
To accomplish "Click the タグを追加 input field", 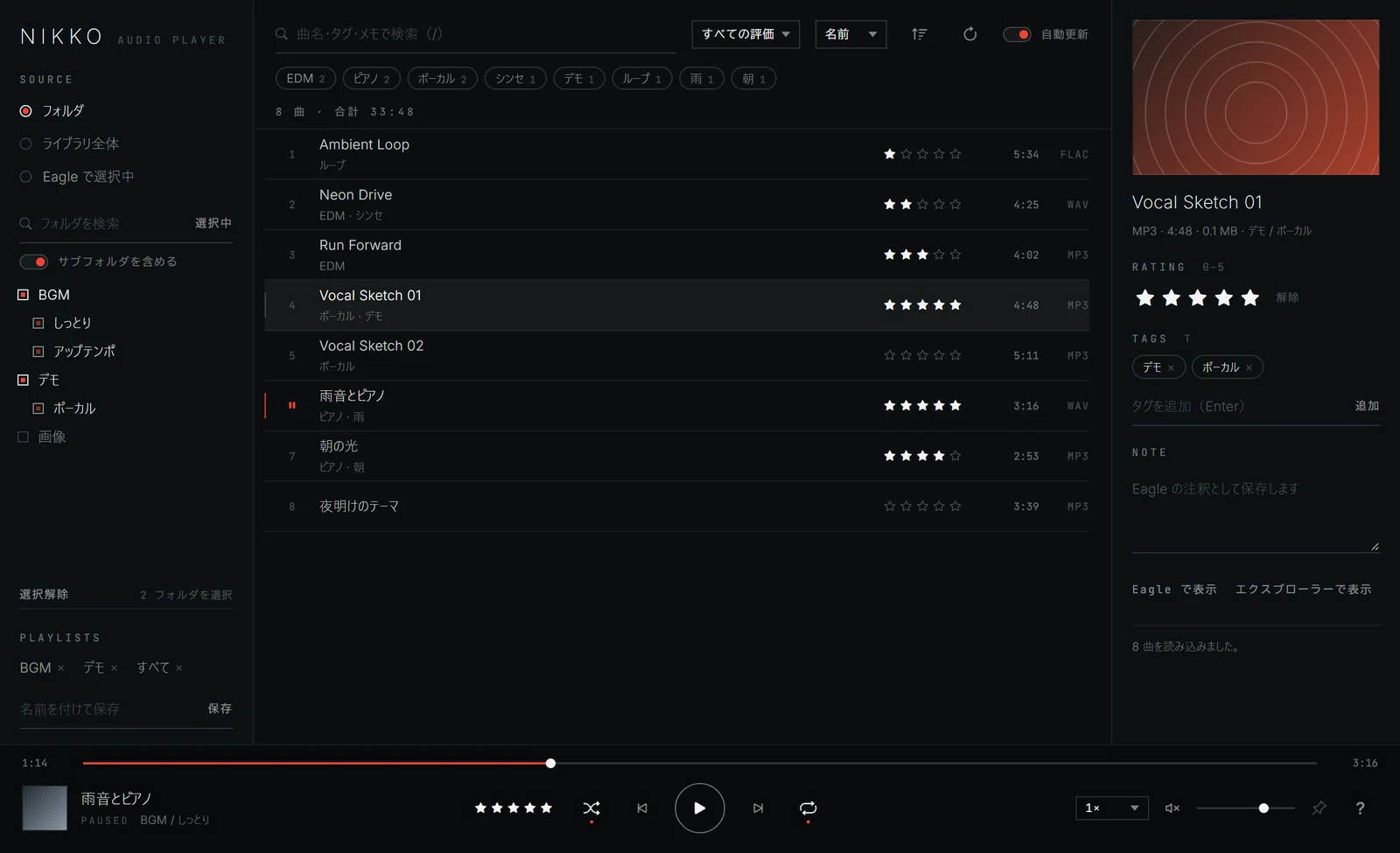I will pyautogui.click(x=1238, y=406).
